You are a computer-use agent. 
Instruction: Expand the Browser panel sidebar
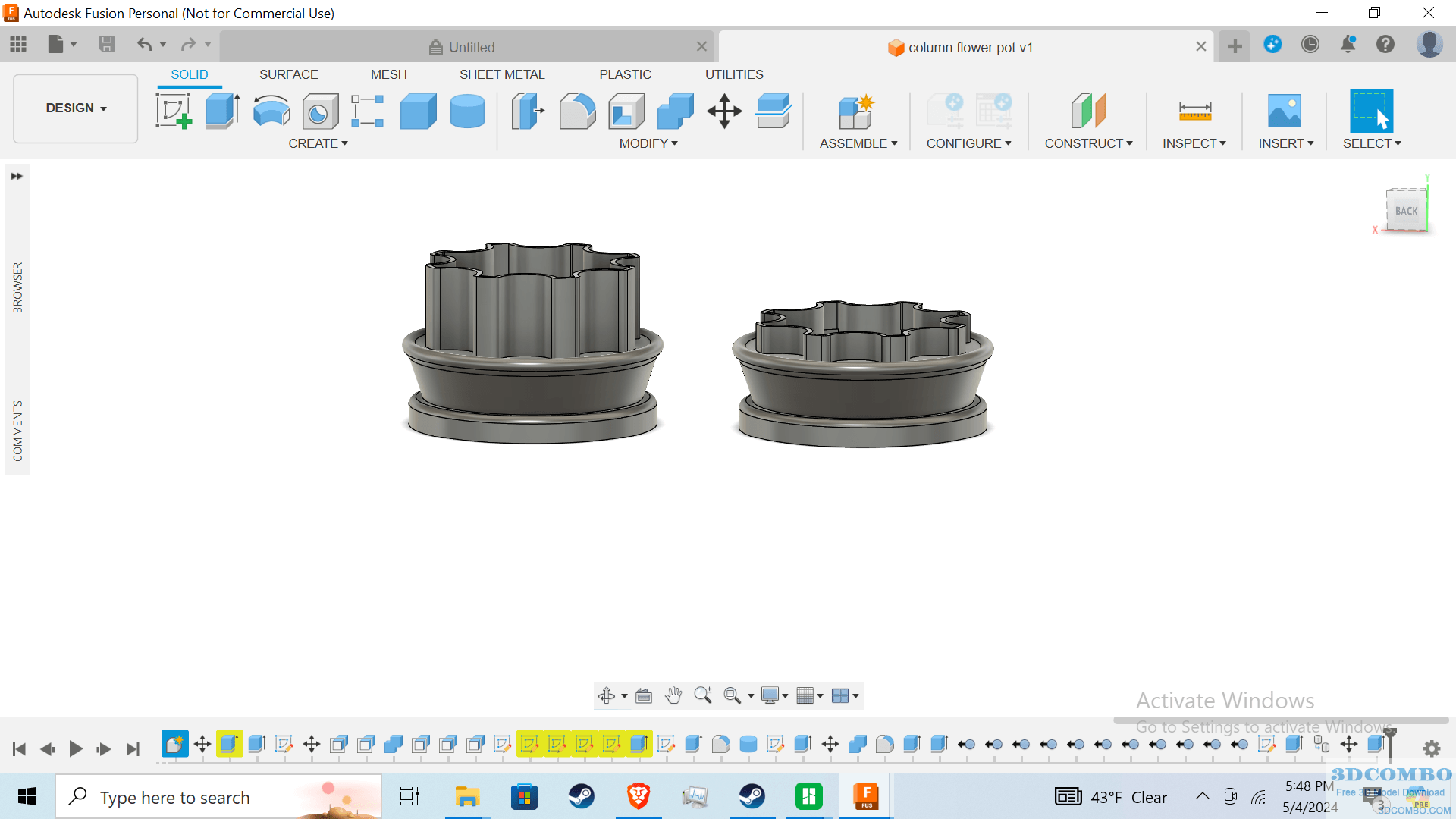click(x=17, y=176)
